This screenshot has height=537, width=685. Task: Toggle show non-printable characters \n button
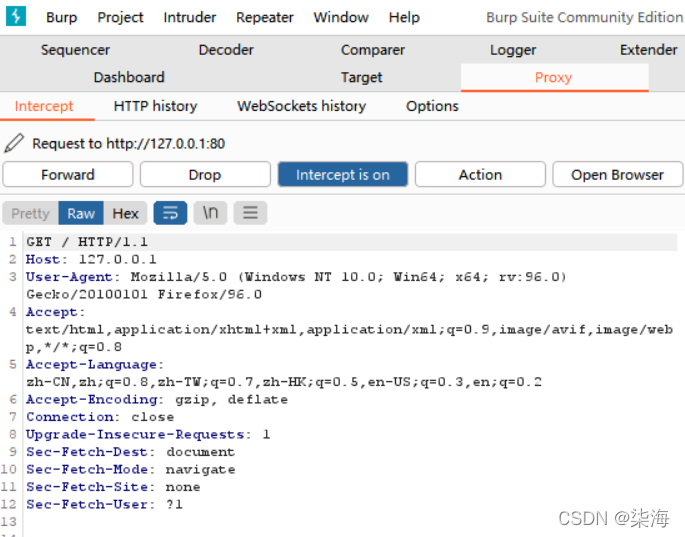[210, 213]
